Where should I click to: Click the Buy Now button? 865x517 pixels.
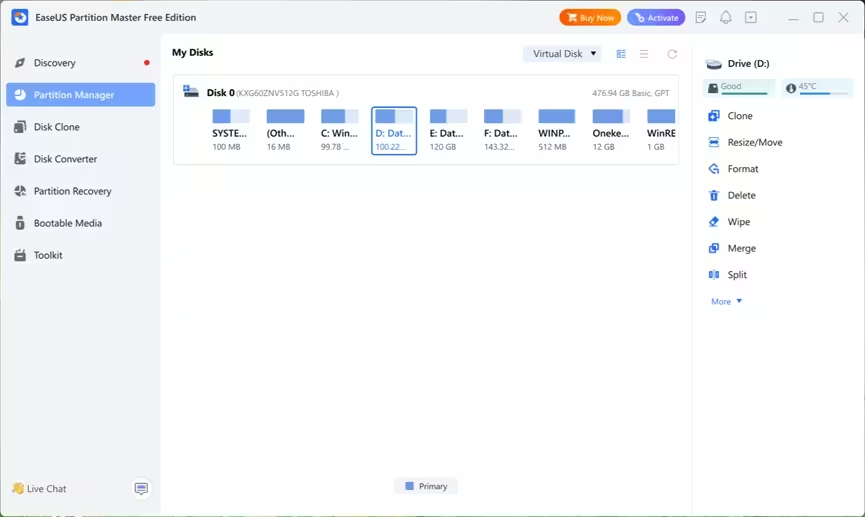[x=590, y=18]
